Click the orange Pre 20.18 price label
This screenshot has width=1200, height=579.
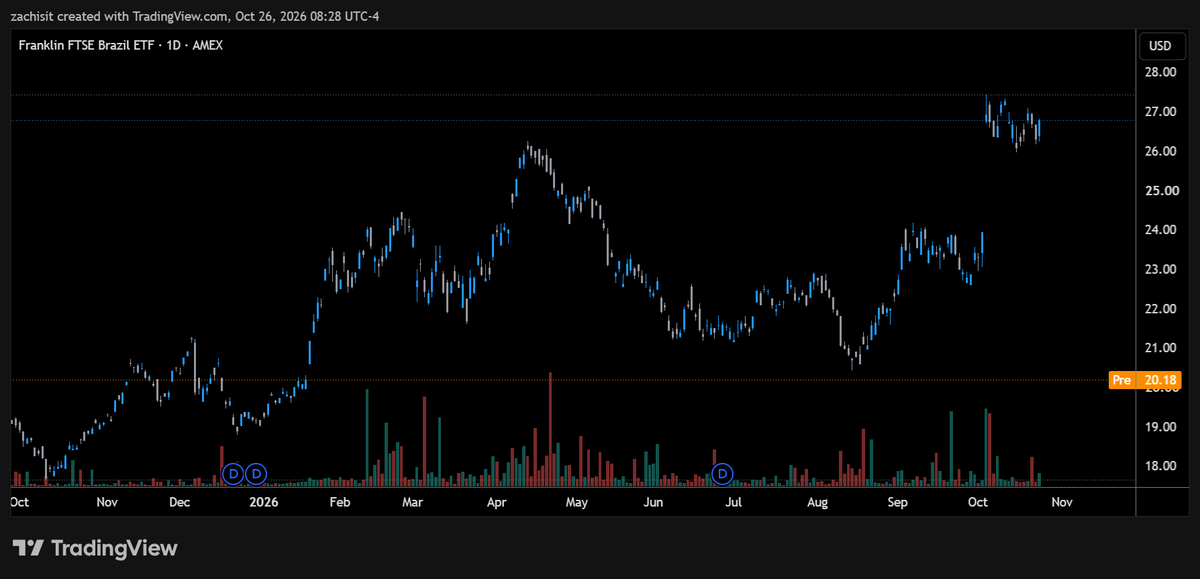(x=1145, y=380)
